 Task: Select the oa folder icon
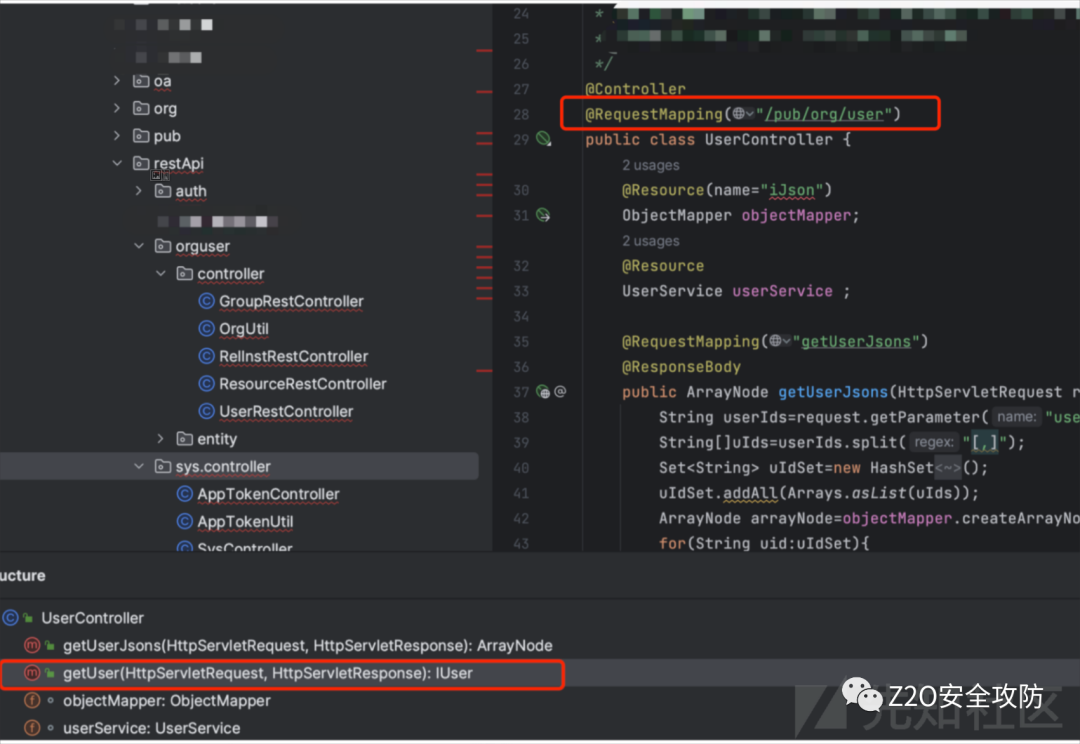click(141, 81)
